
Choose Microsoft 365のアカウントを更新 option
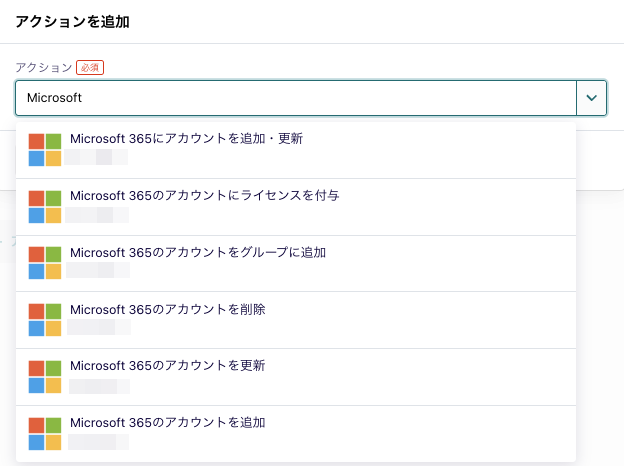pos(296,377)
